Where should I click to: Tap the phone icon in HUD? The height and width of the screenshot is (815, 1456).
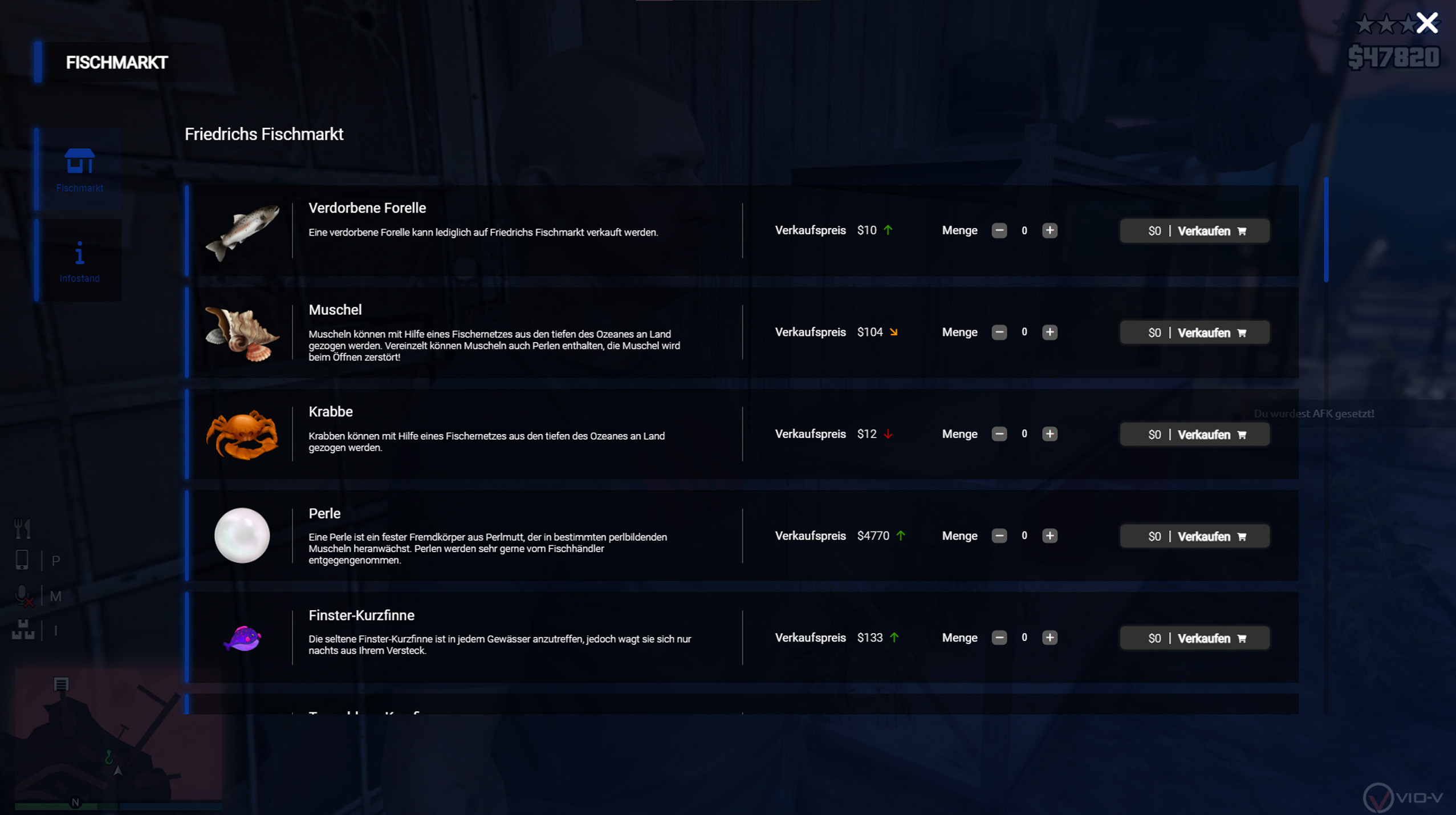click(22, 560)
